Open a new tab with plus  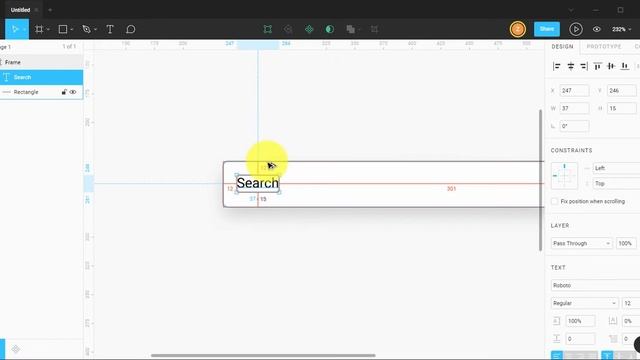click(x=50, y=10)
